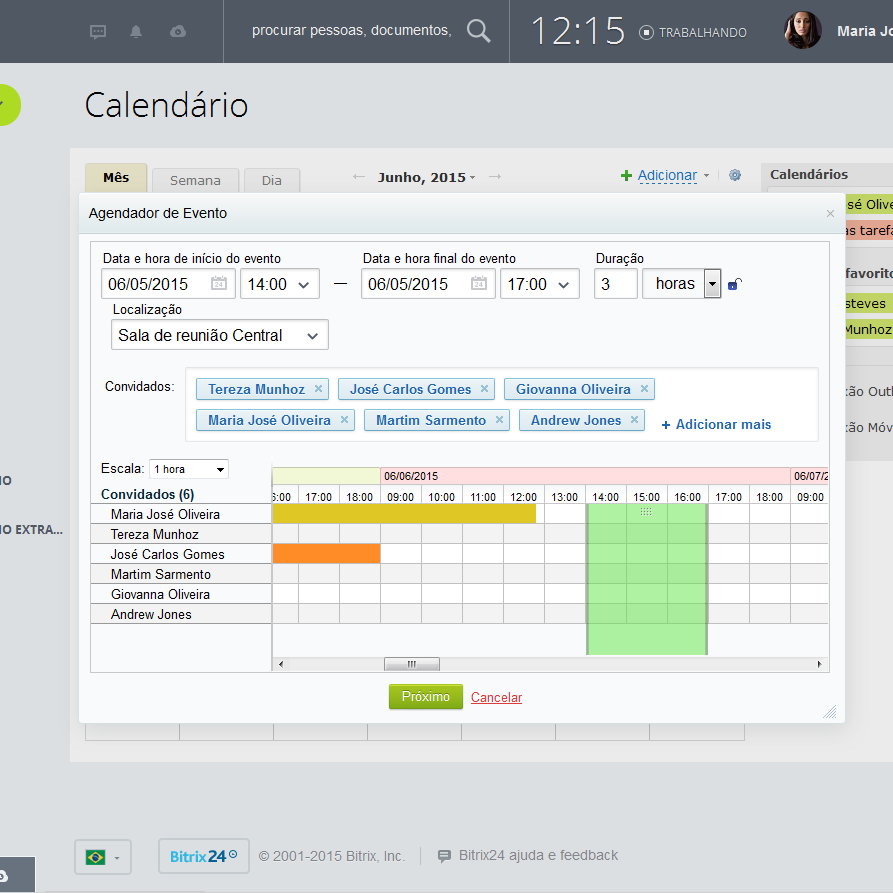
Task: Expand the start time 14:00 dropdown
Action: (280, 284)
